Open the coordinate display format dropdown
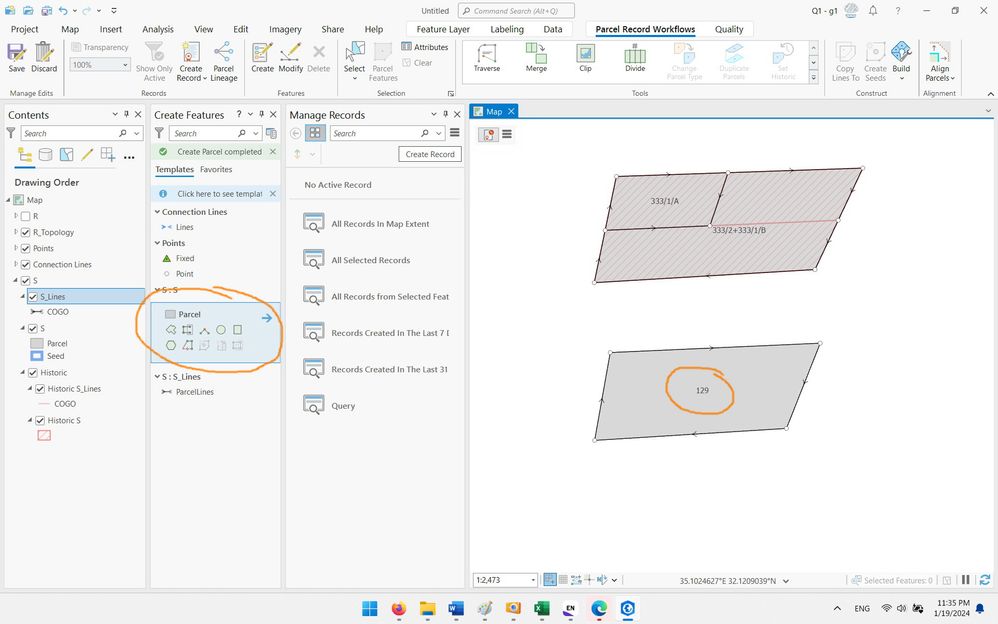 786,581
